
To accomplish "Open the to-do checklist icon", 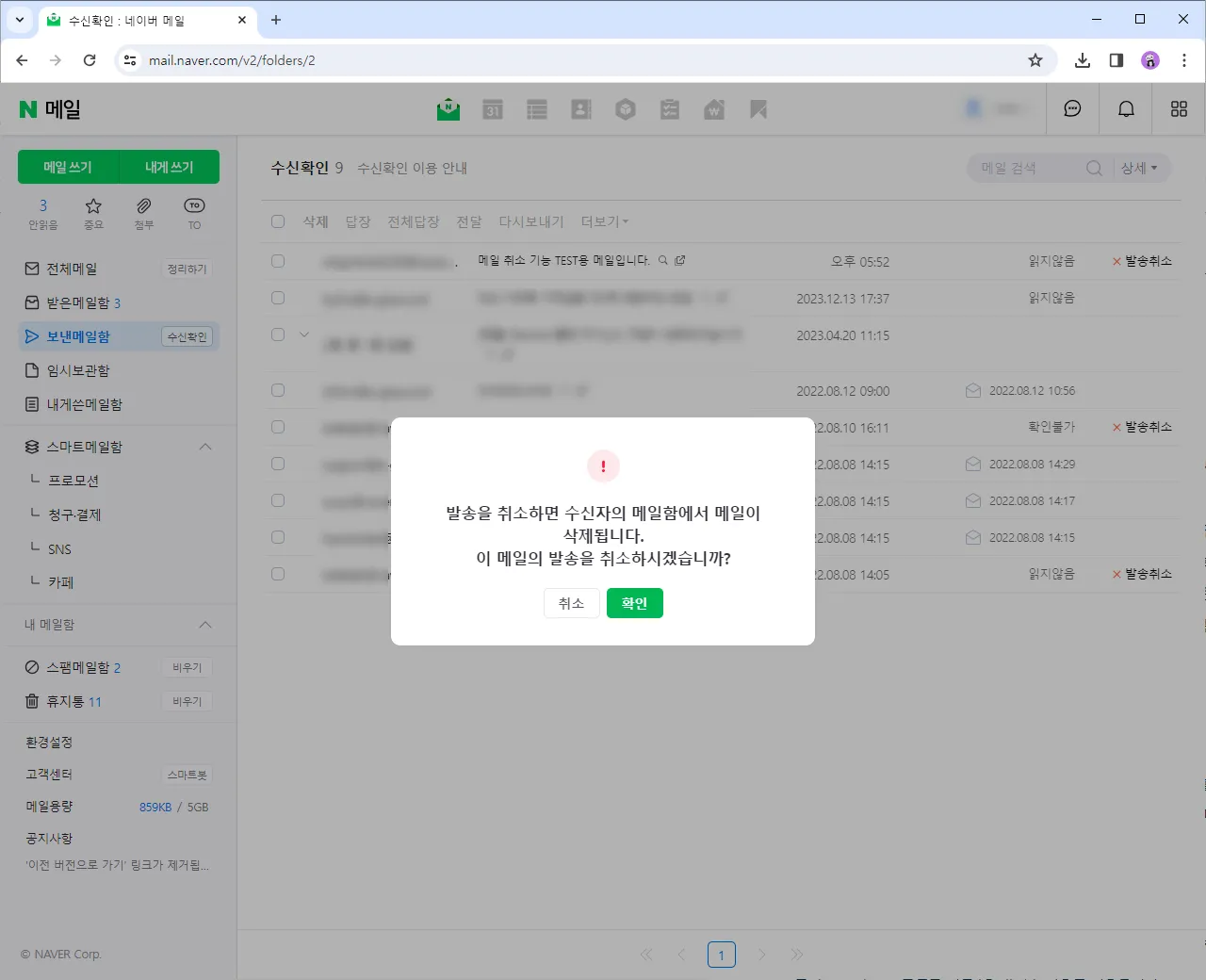I will pos(670,108).
